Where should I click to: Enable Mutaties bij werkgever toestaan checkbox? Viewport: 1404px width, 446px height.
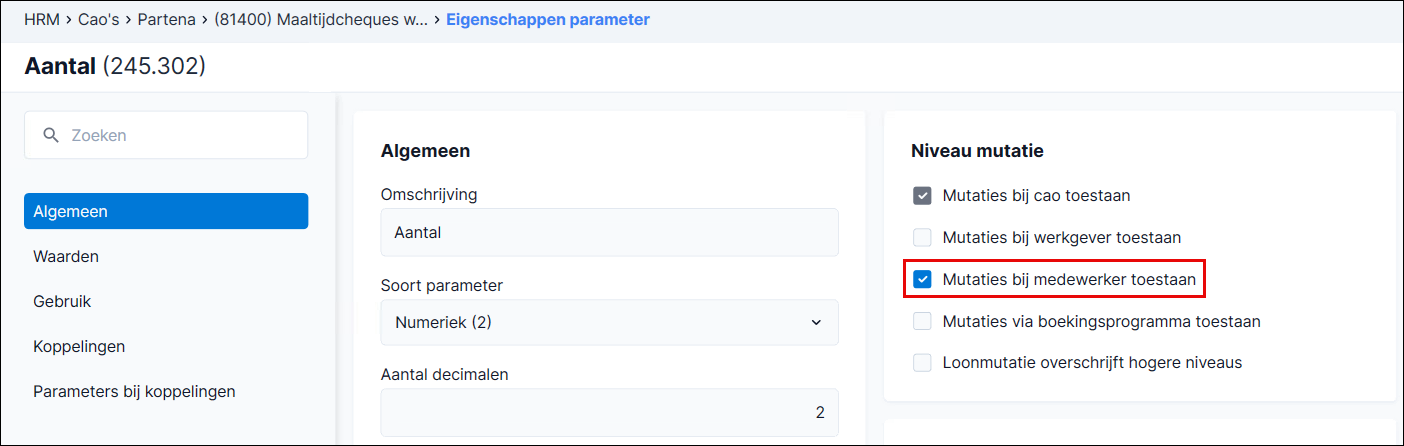[x=922, y=238]
